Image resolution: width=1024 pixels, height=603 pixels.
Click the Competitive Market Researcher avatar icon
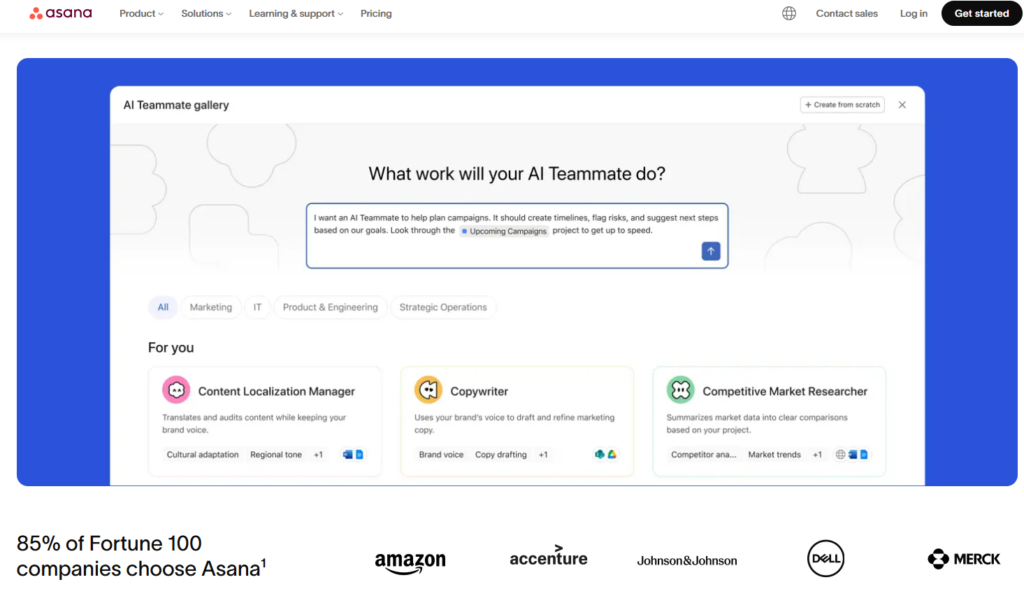click(x=680, y=390)
